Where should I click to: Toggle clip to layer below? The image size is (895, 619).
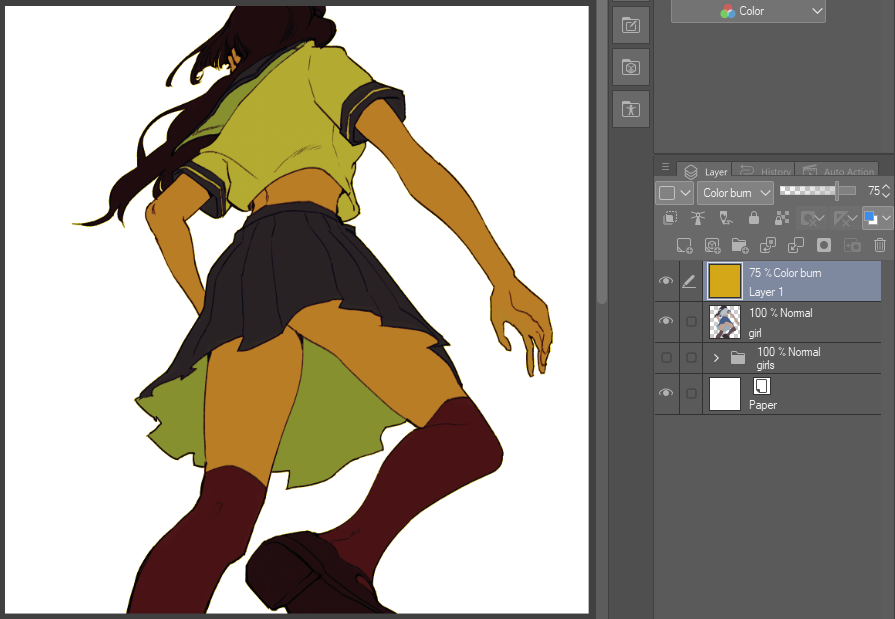670,218
